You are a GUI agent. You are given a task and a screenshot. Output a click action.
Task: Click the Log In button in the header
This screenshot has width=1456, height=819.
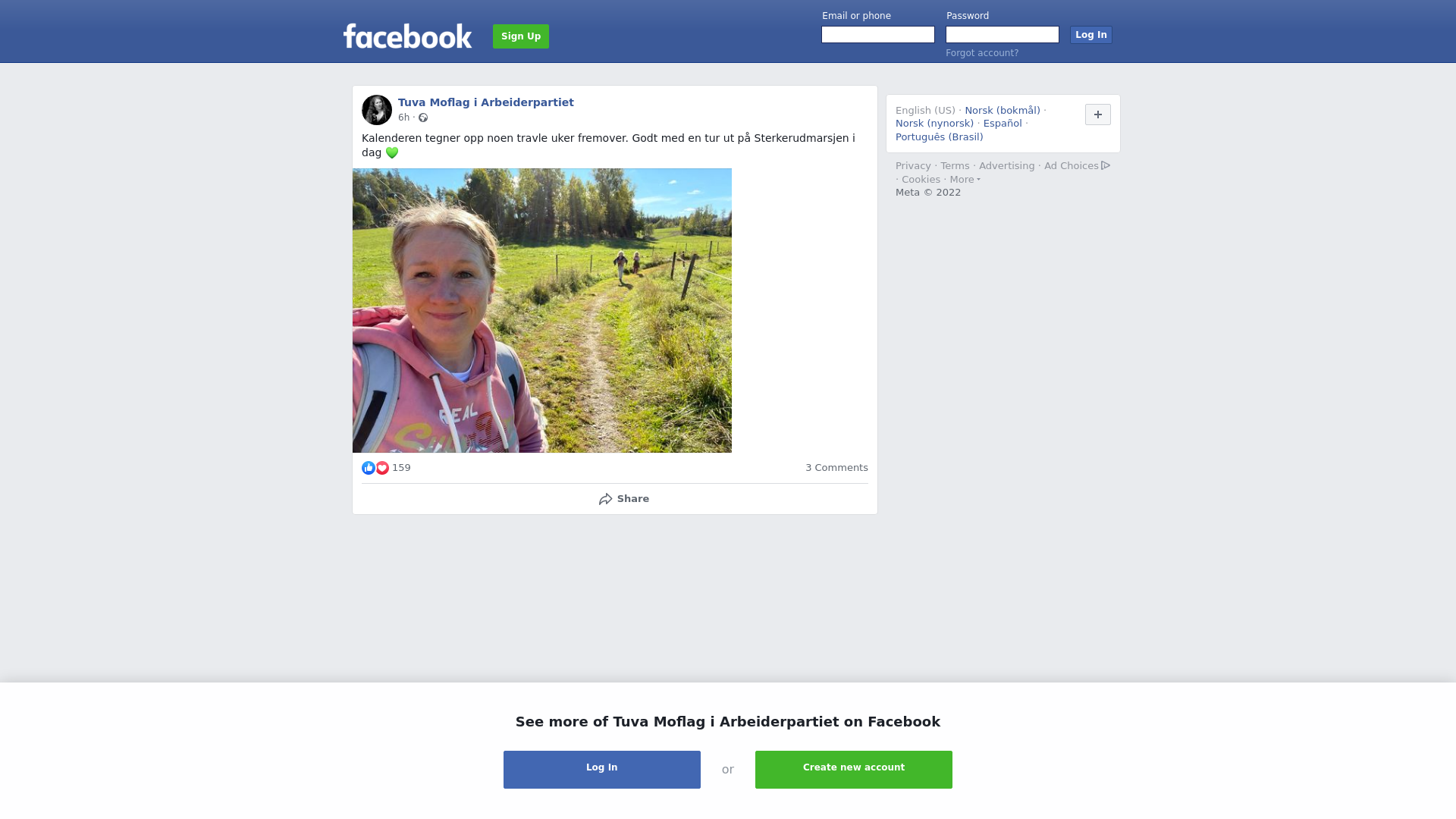(1091, 35)
